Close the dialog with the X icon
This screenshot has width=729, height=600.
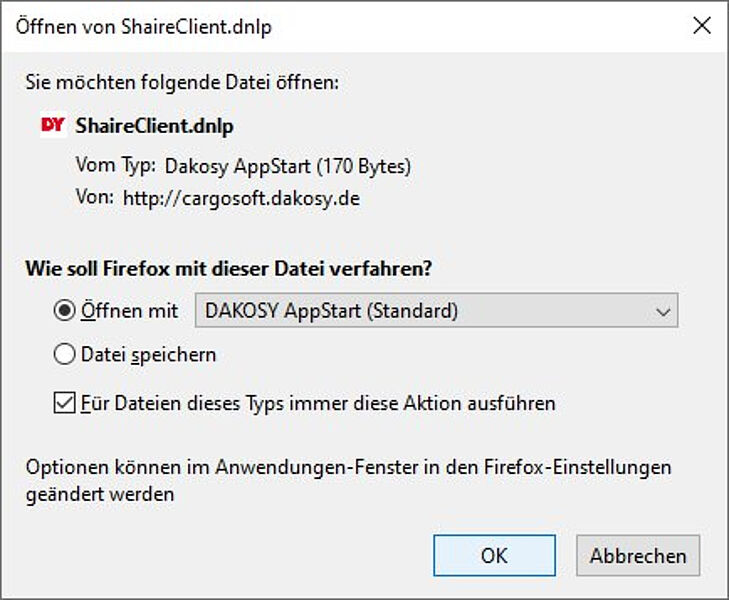702,27
